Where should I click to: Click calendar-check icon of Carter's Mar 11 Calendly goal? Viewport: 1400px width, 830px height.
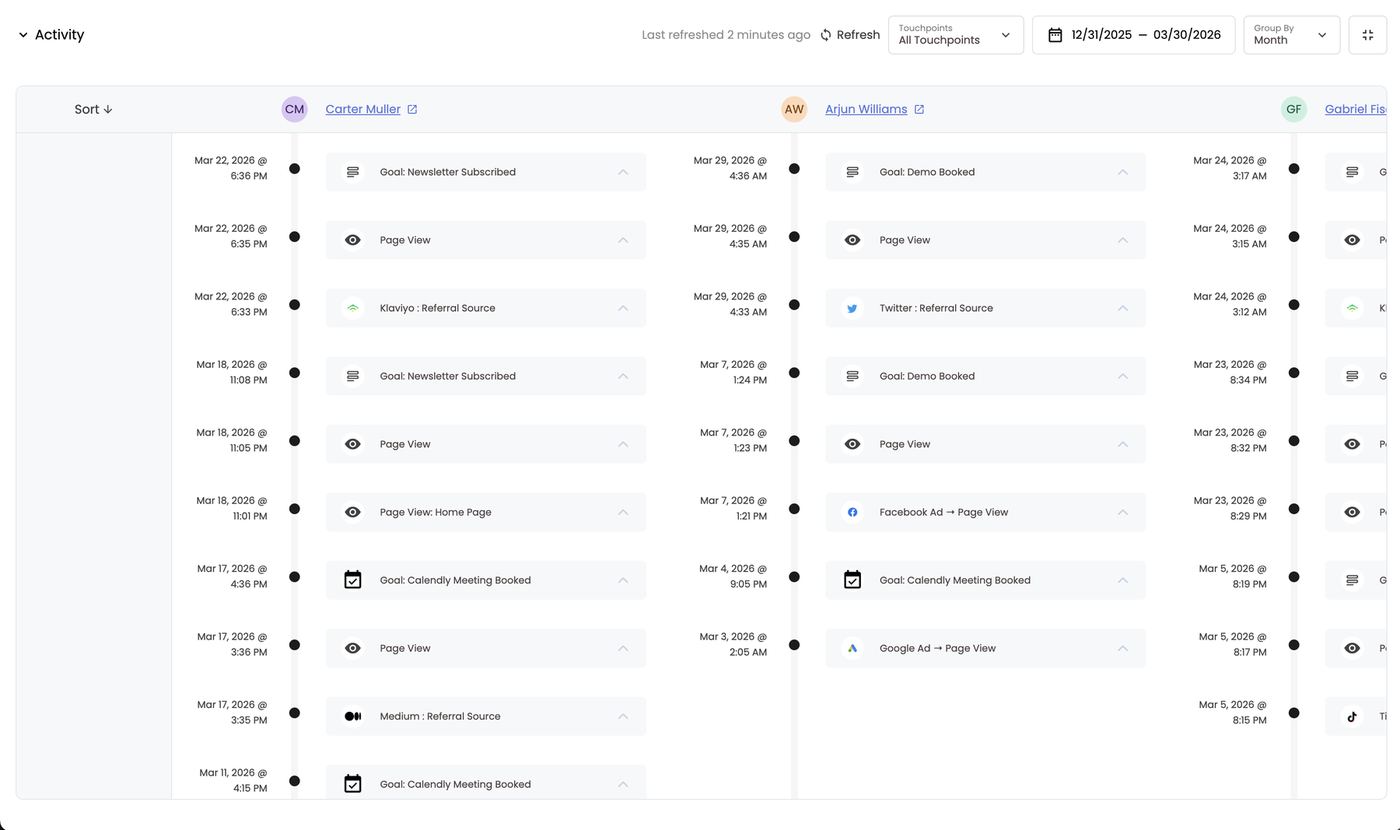tap(353, 784)
